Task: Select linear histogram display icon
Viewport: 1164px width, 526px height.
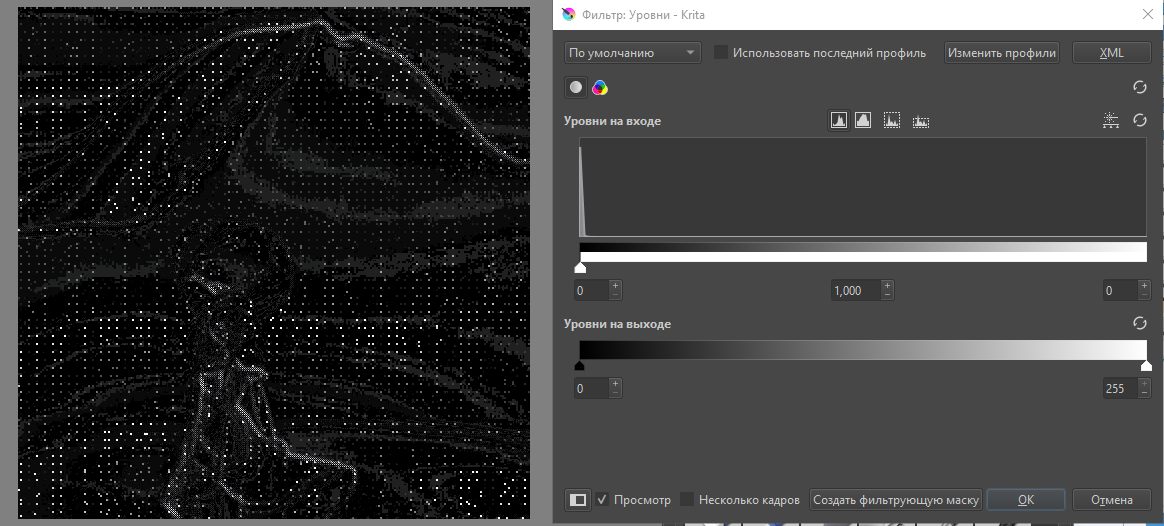Action: (839, 120)
